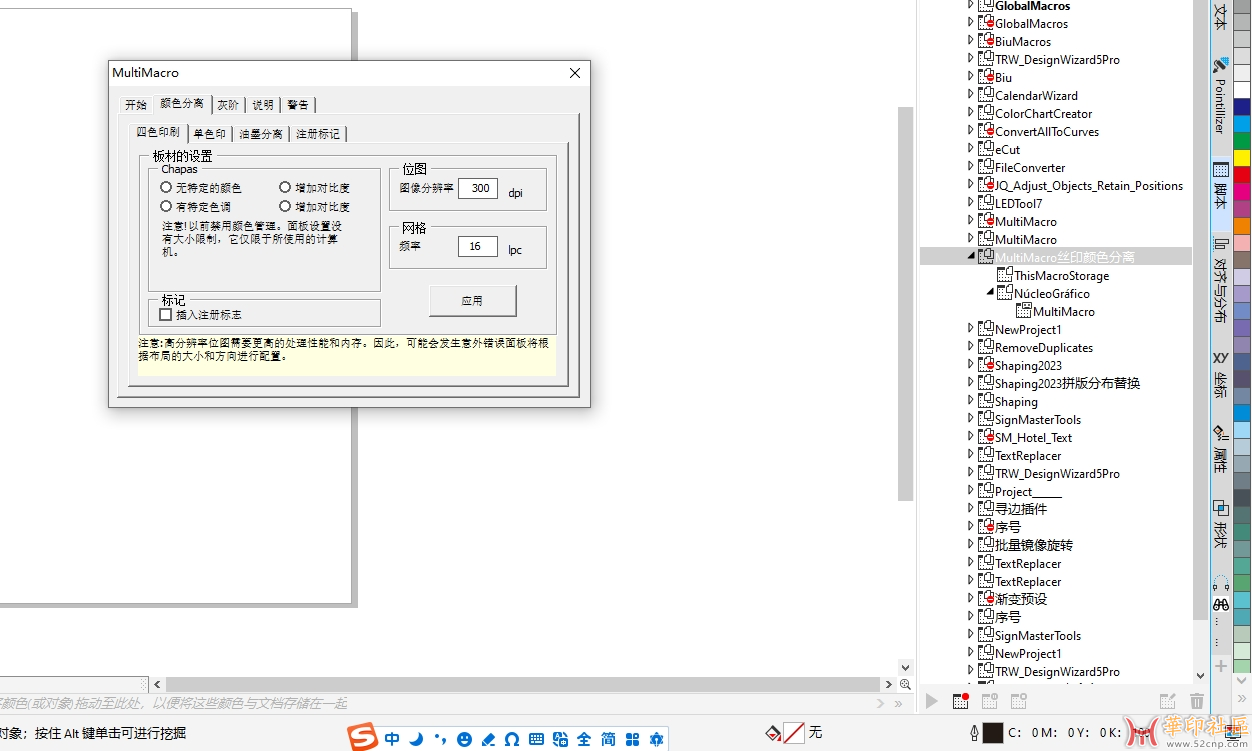Screen dimensions: 1252x751
Task: Open the 属性 properties docker tab
Action: coord(1220,448)
